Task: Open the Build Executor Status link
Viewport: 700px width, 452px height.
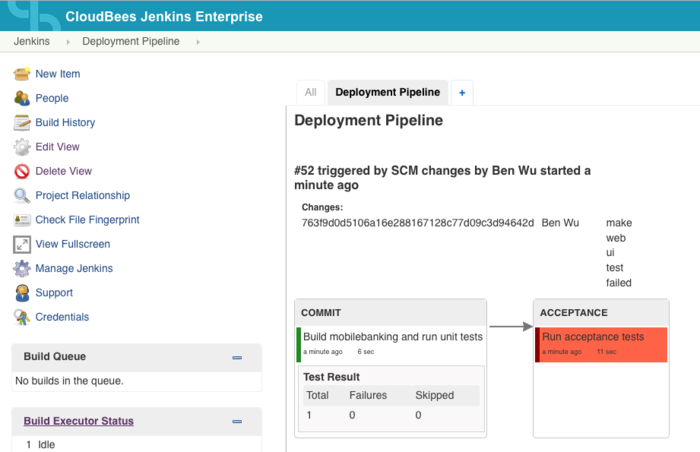Action: (79, 421)
